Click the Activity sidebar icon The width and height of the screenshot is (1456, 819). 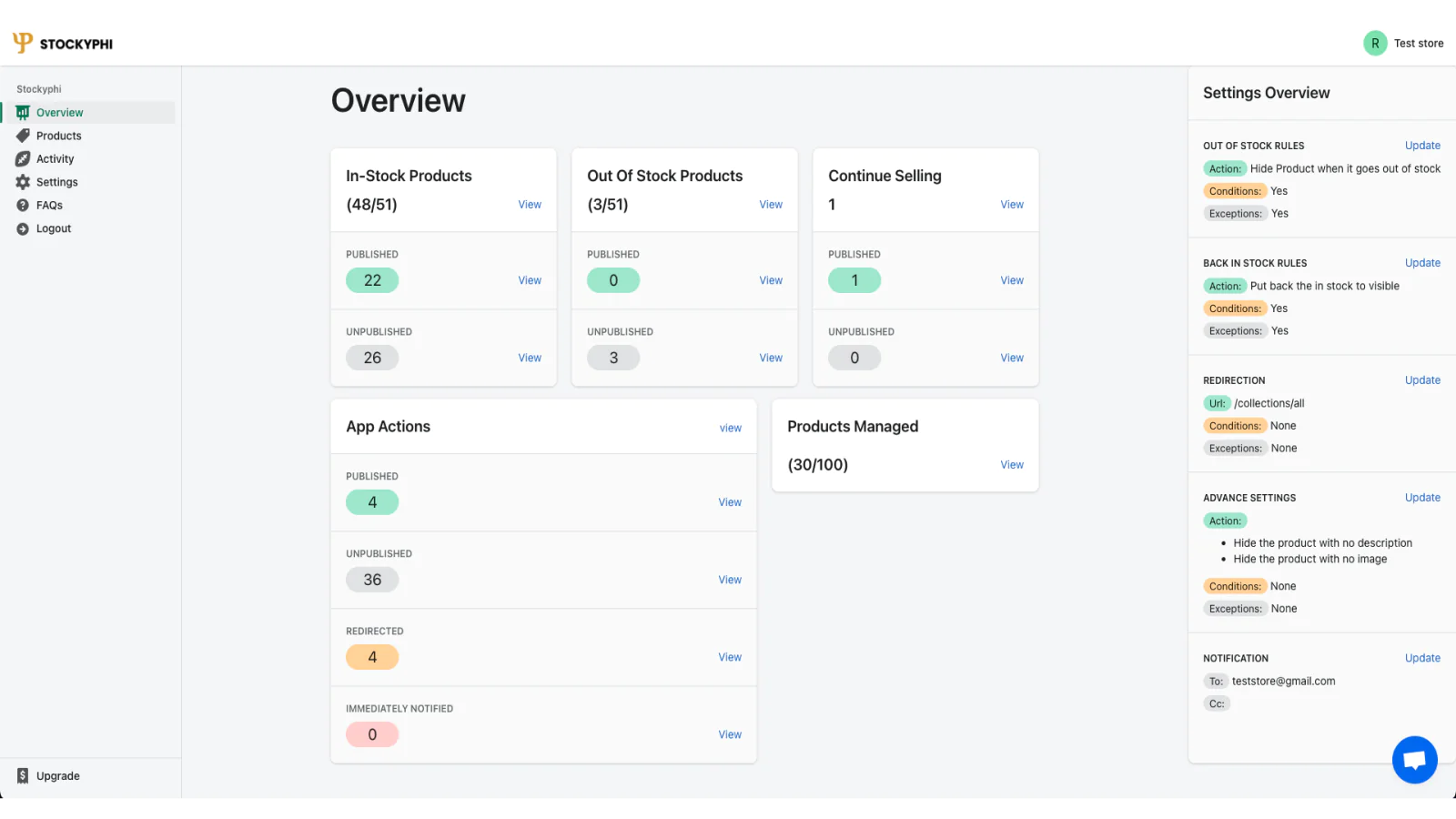(x=23, y=159)
